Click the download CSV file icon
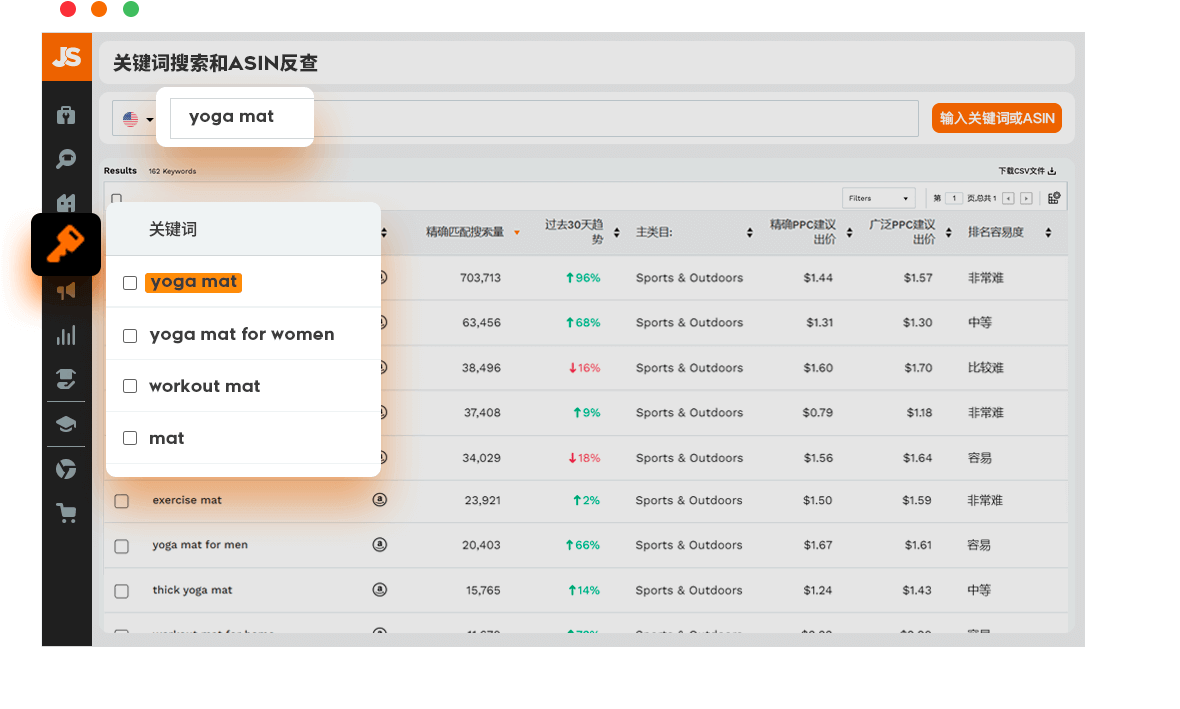The image size is (1180, 709). click(1052, 171)
